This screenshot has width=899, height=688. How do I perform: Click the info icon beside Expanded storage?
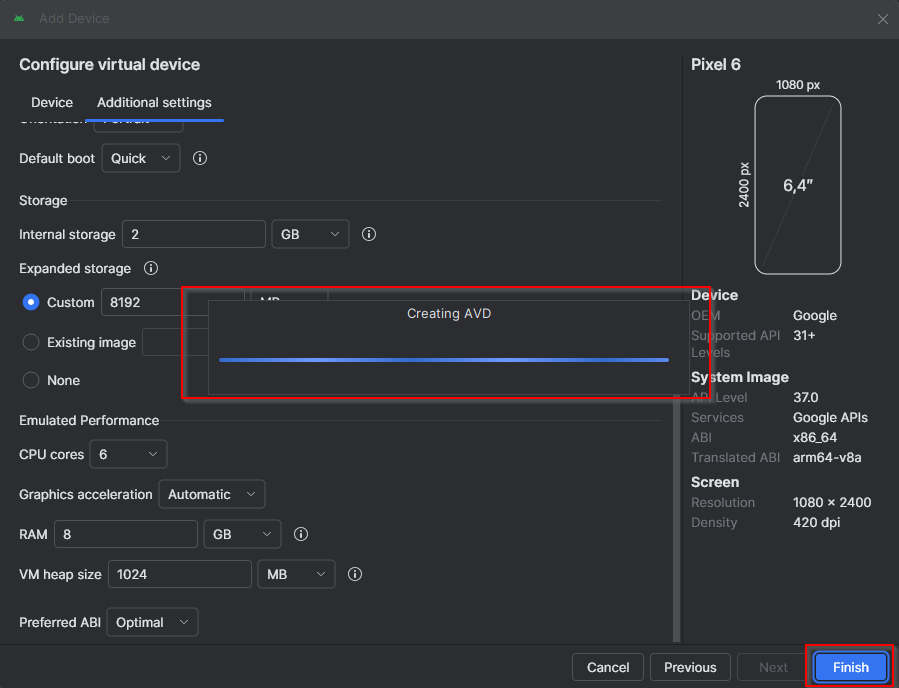151,268
